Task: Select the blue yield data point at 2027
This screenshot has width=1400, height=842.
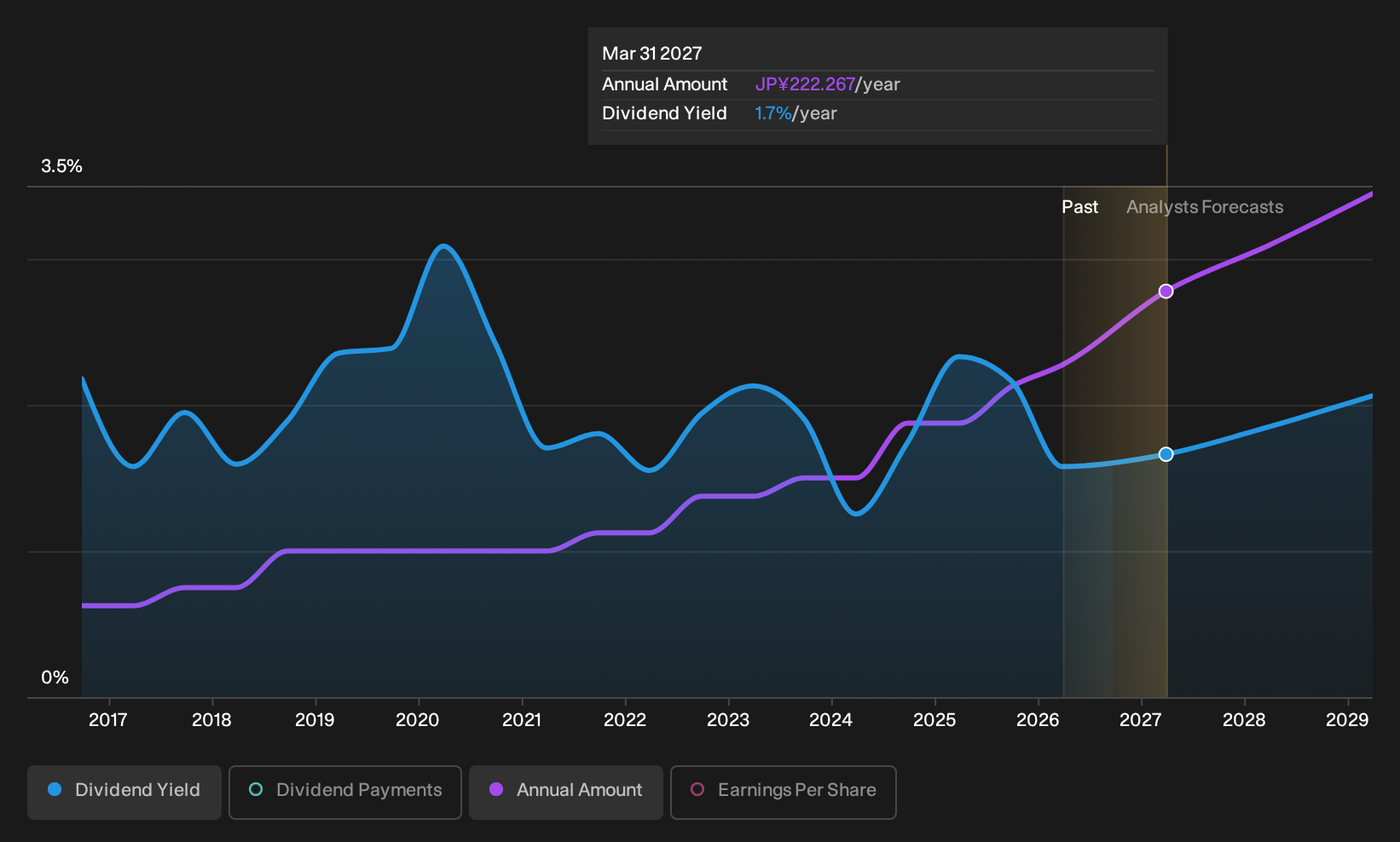Action: pos(1166,454)
